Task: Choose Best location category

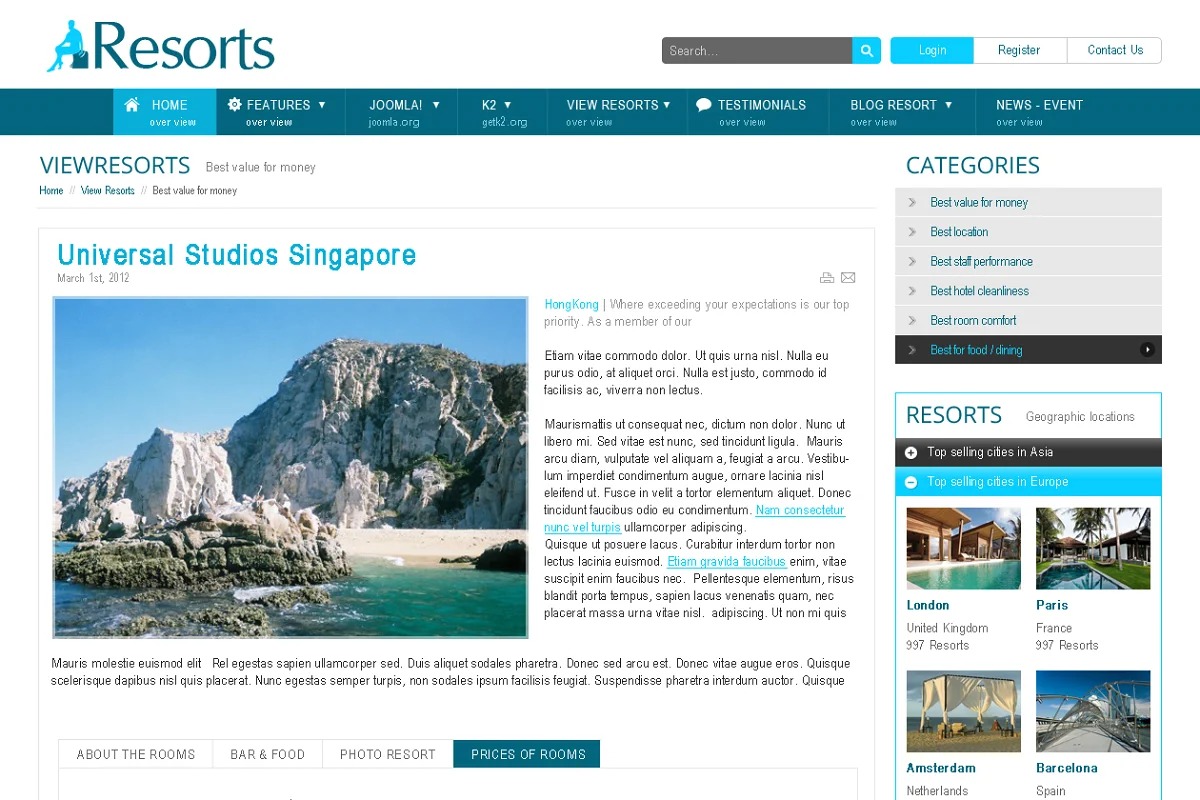Action: point(959,232)
